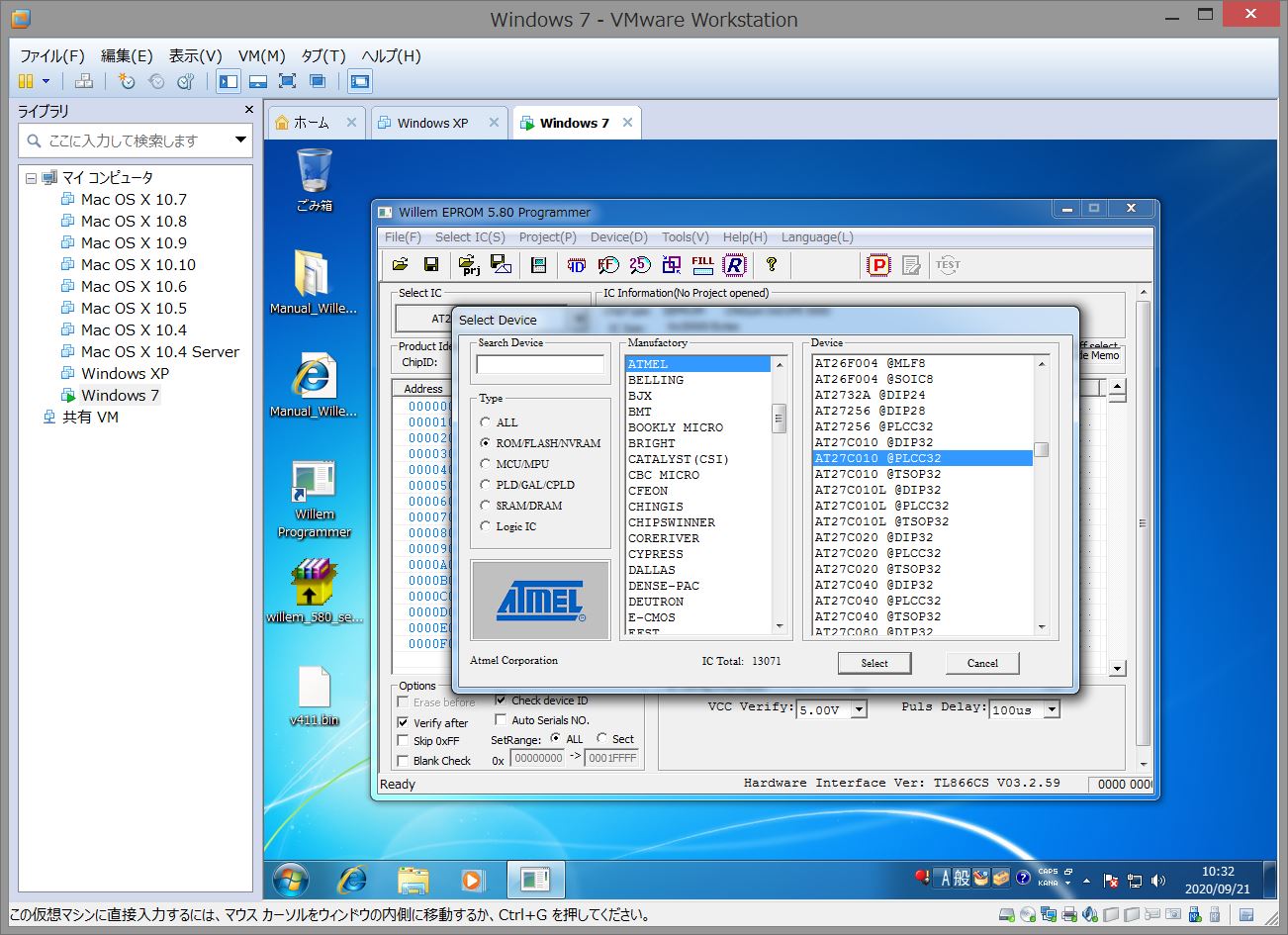The image size is (1288, 935).
Task: Open the VMware snapshot manager icon
Action: 185,81
